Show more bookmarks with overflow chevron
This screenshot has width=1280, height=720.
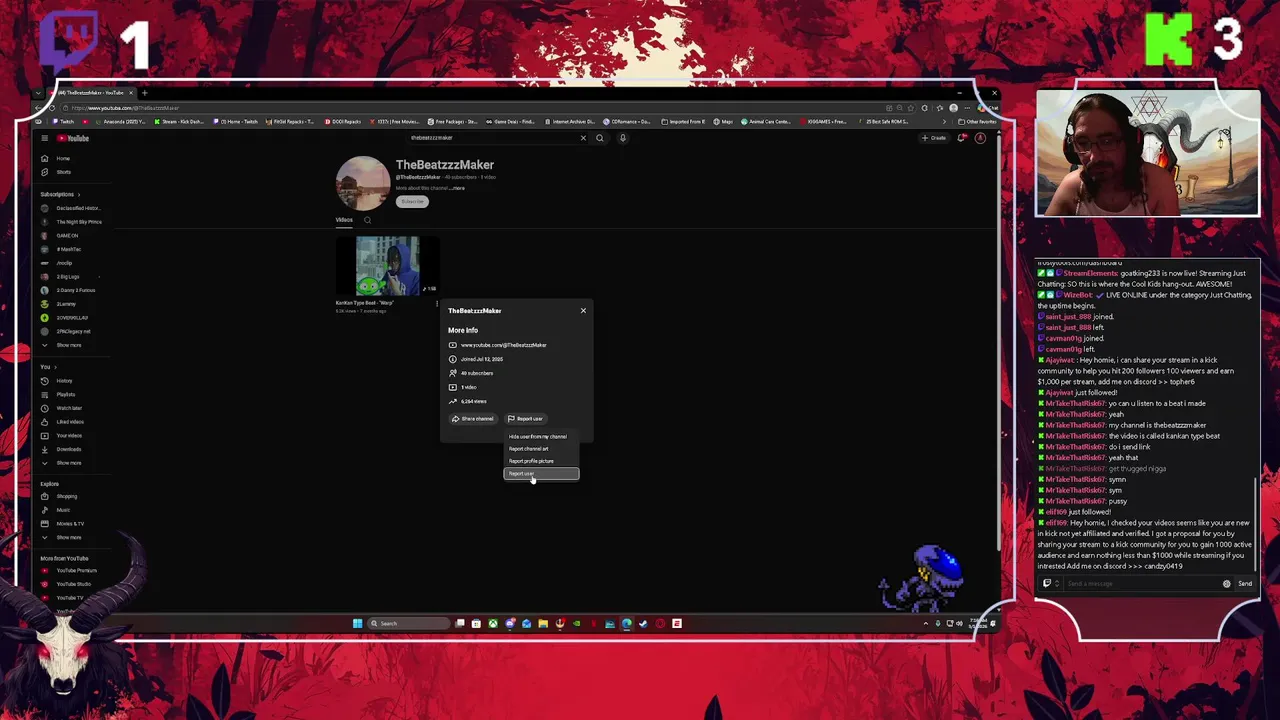(x=944, y=122)
